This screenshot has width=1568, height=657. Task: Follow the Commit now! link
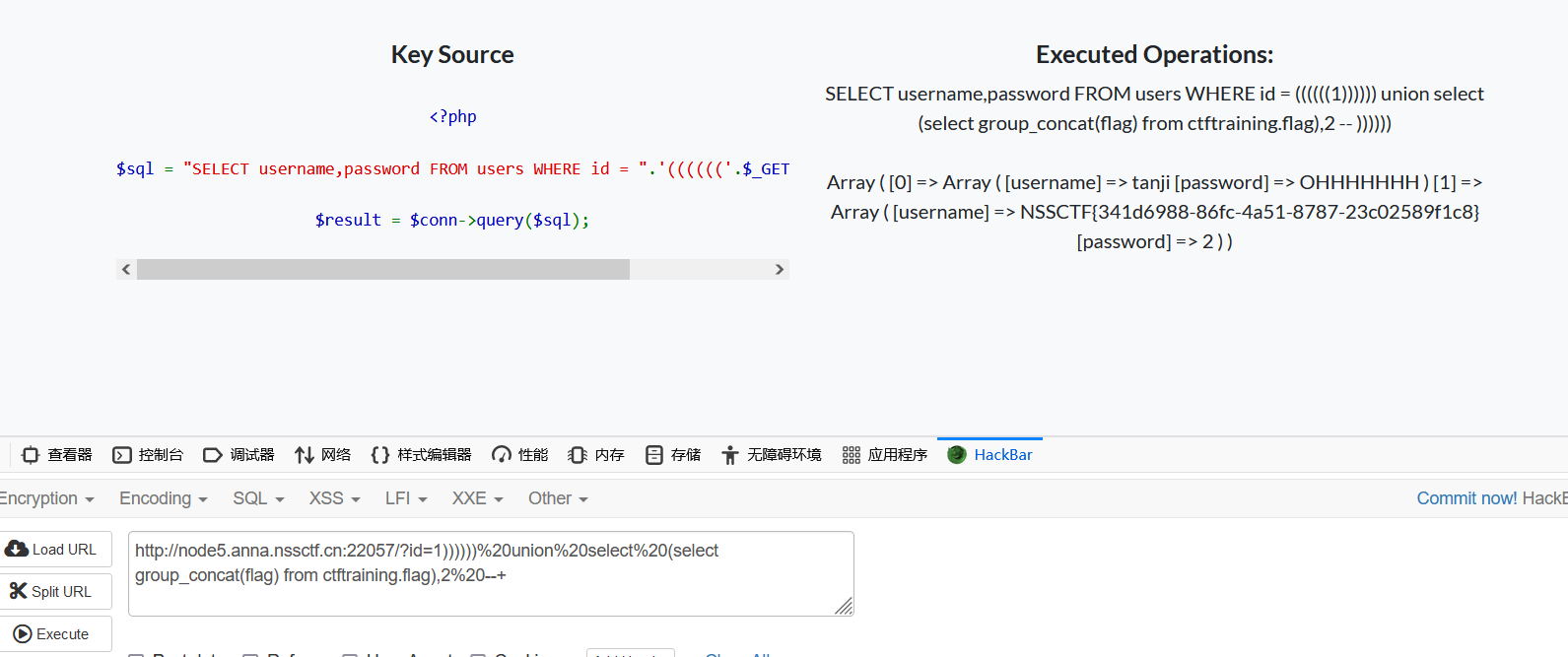1466,498
